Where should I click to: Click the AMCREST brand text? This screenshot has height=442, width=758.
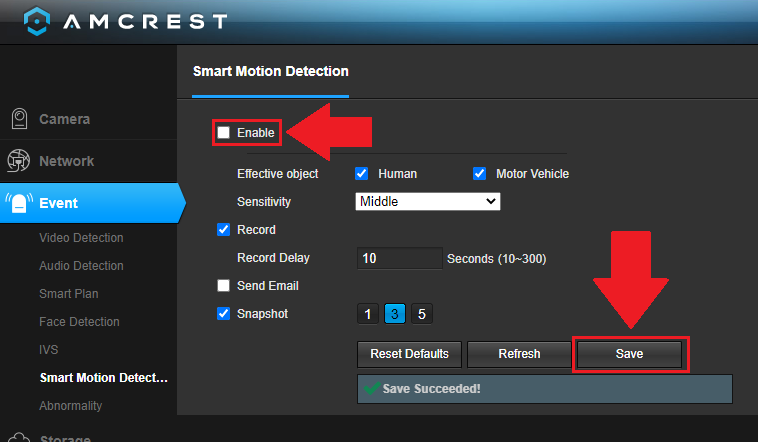click(145, 21)
